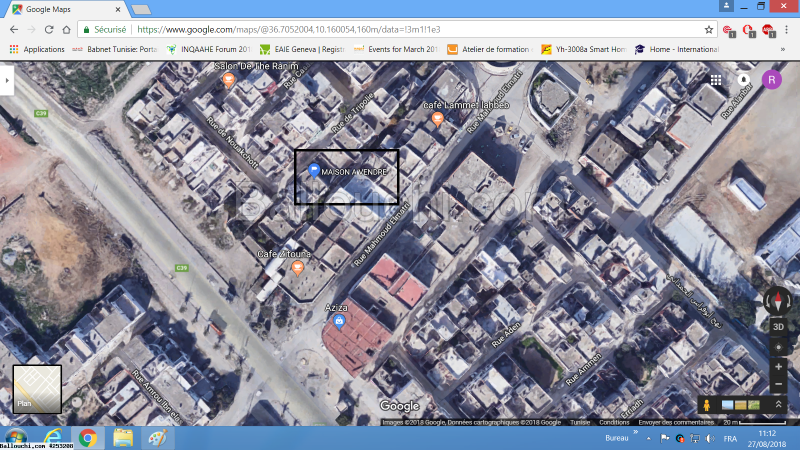Open Action Center flag icon

point(664,438)
